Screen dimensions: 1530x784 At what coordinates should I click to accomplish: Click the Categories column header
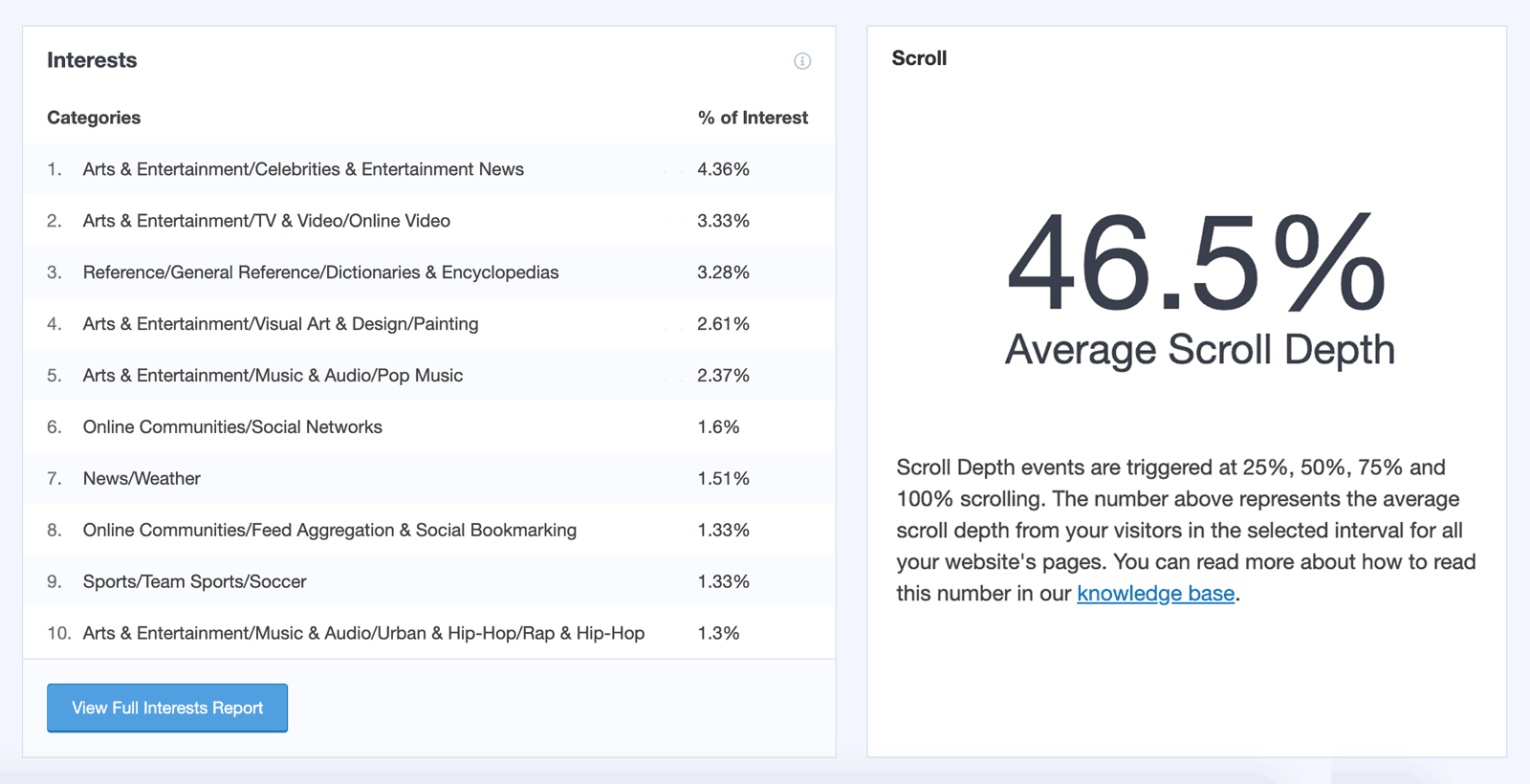pos(93,117)
